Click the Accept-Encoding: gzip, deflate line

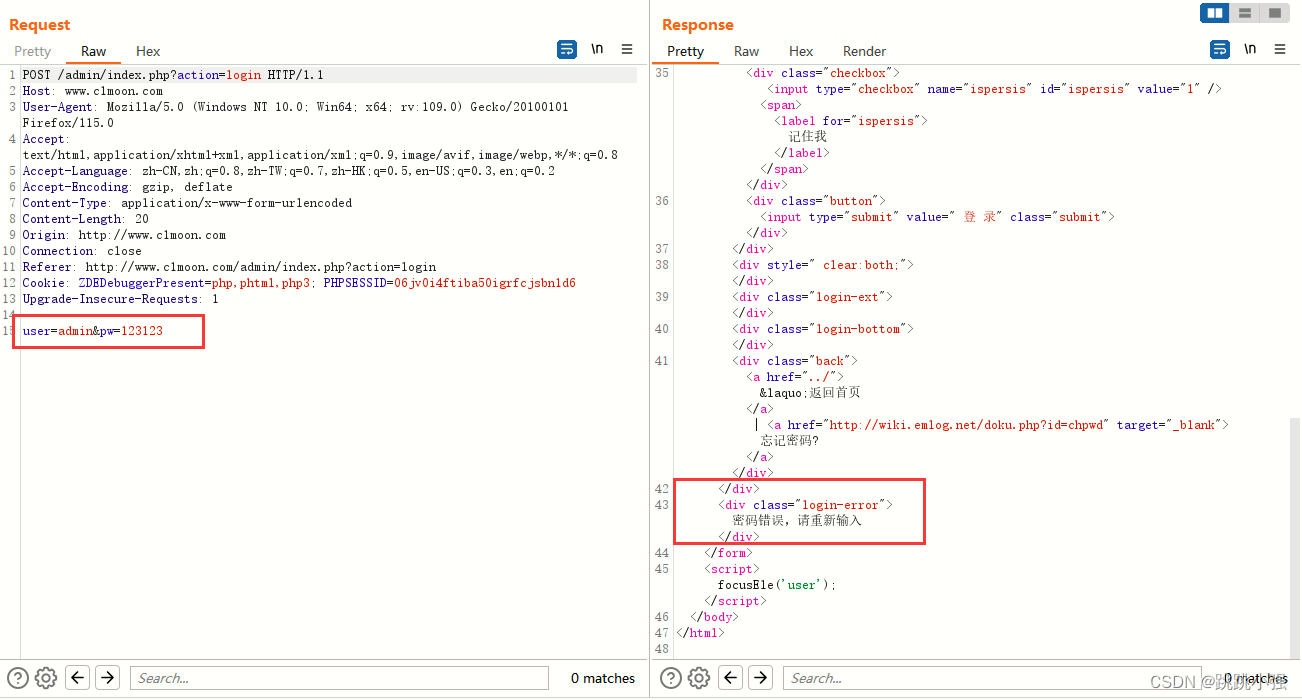[x=127, y=187]
